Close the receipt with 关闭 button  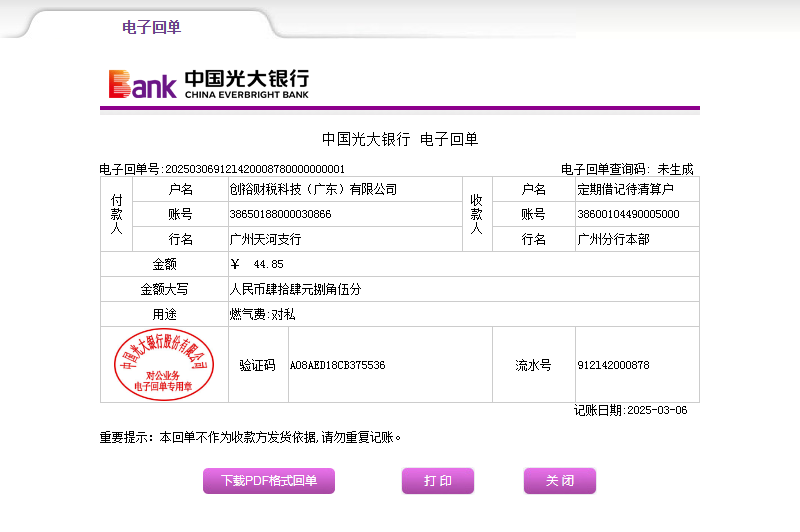(x=559, y=481)
